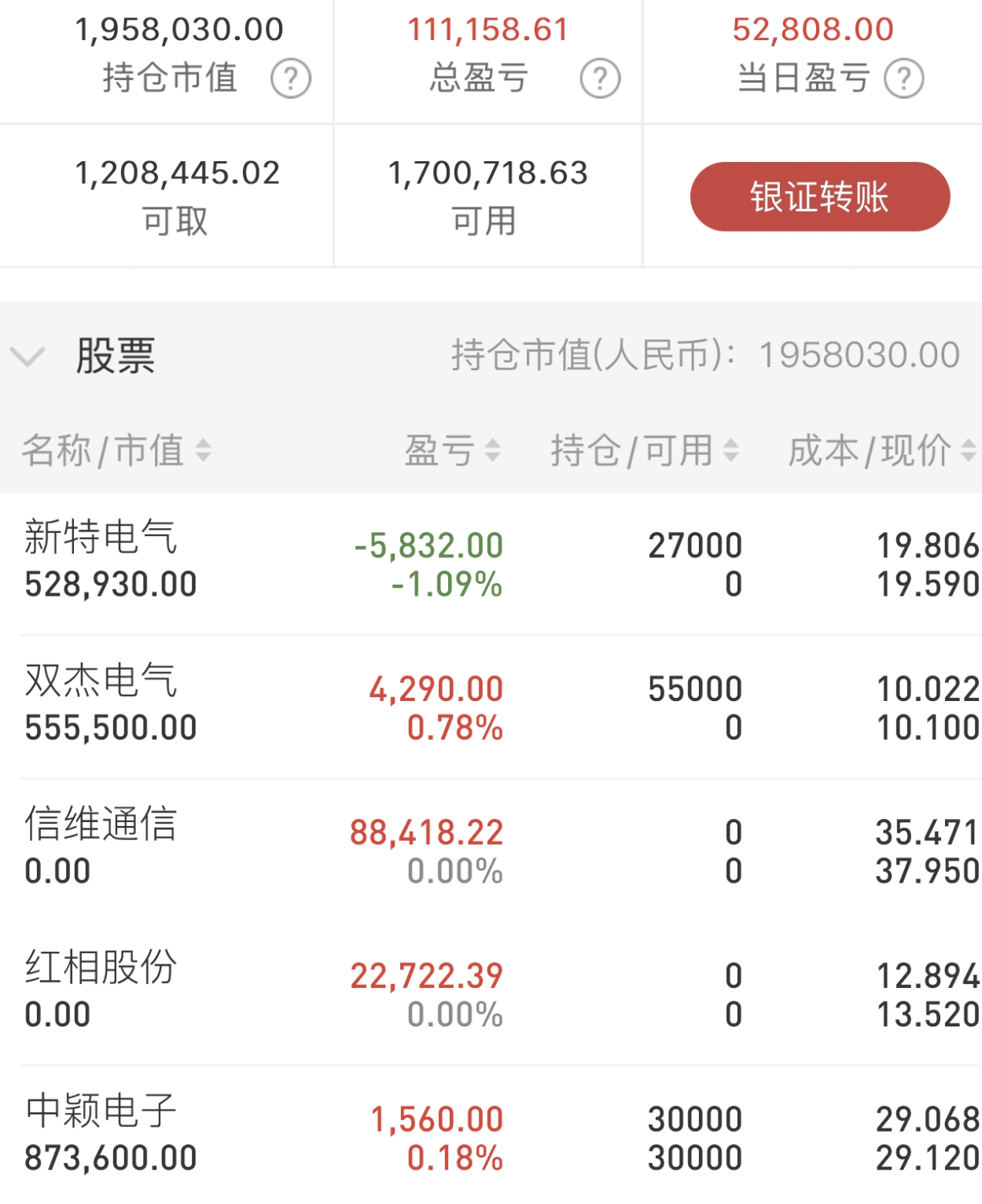Open 中颖电子 holding row
This screenshot has width=982, height=1204.
tap(491, 1136)
